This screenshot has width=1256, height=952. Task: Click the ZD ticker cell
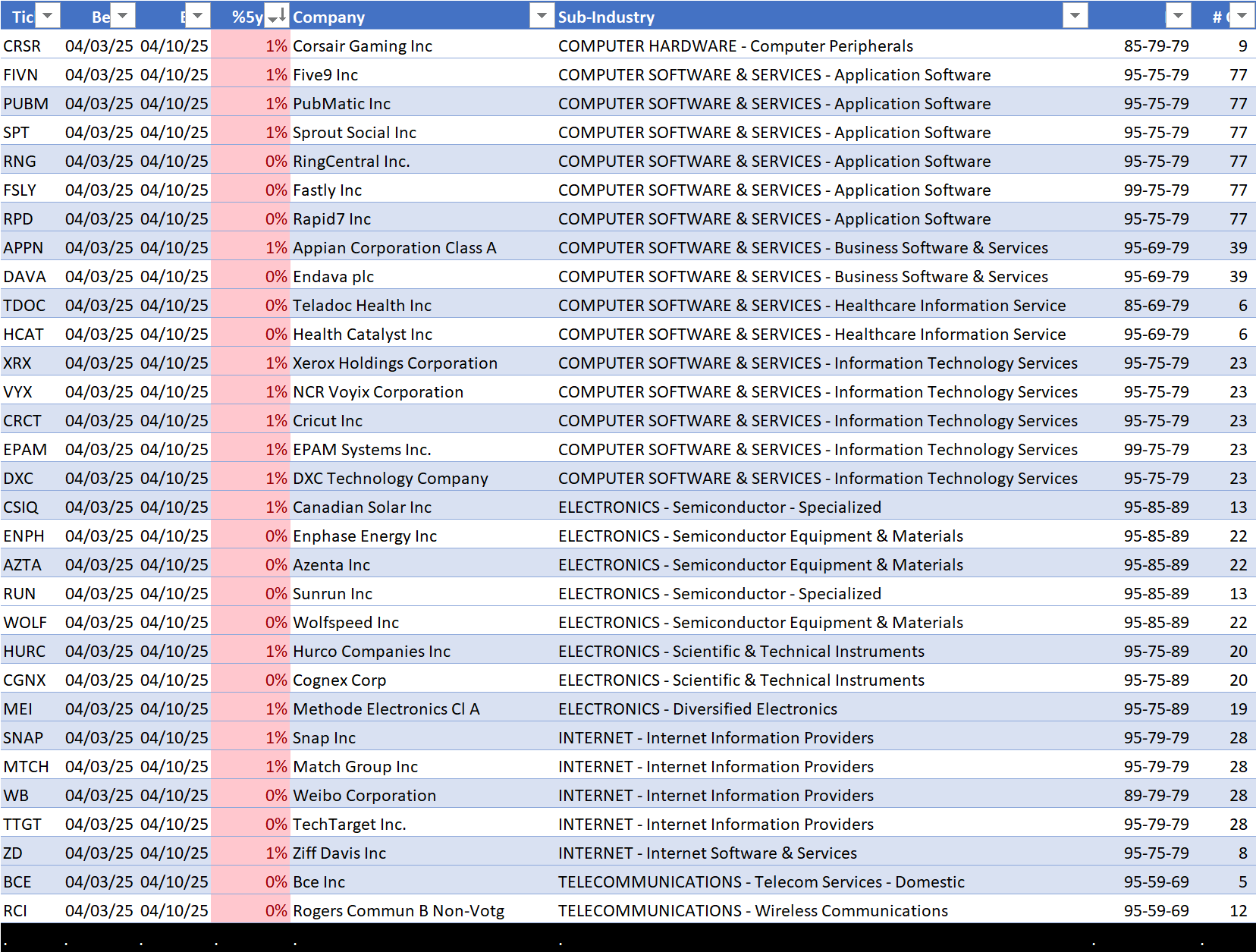pos(31,853)
